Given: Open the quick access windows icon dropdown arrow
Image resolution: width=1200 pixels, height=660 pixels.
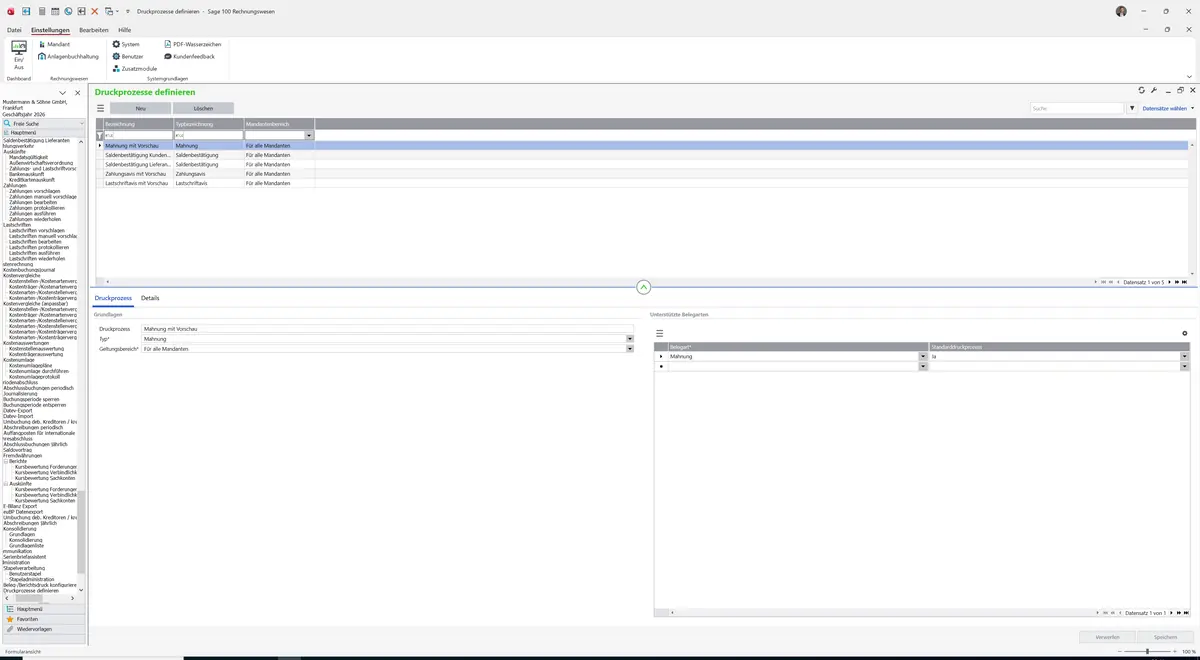Looking at the screenshot, I should tap(117, 11).
